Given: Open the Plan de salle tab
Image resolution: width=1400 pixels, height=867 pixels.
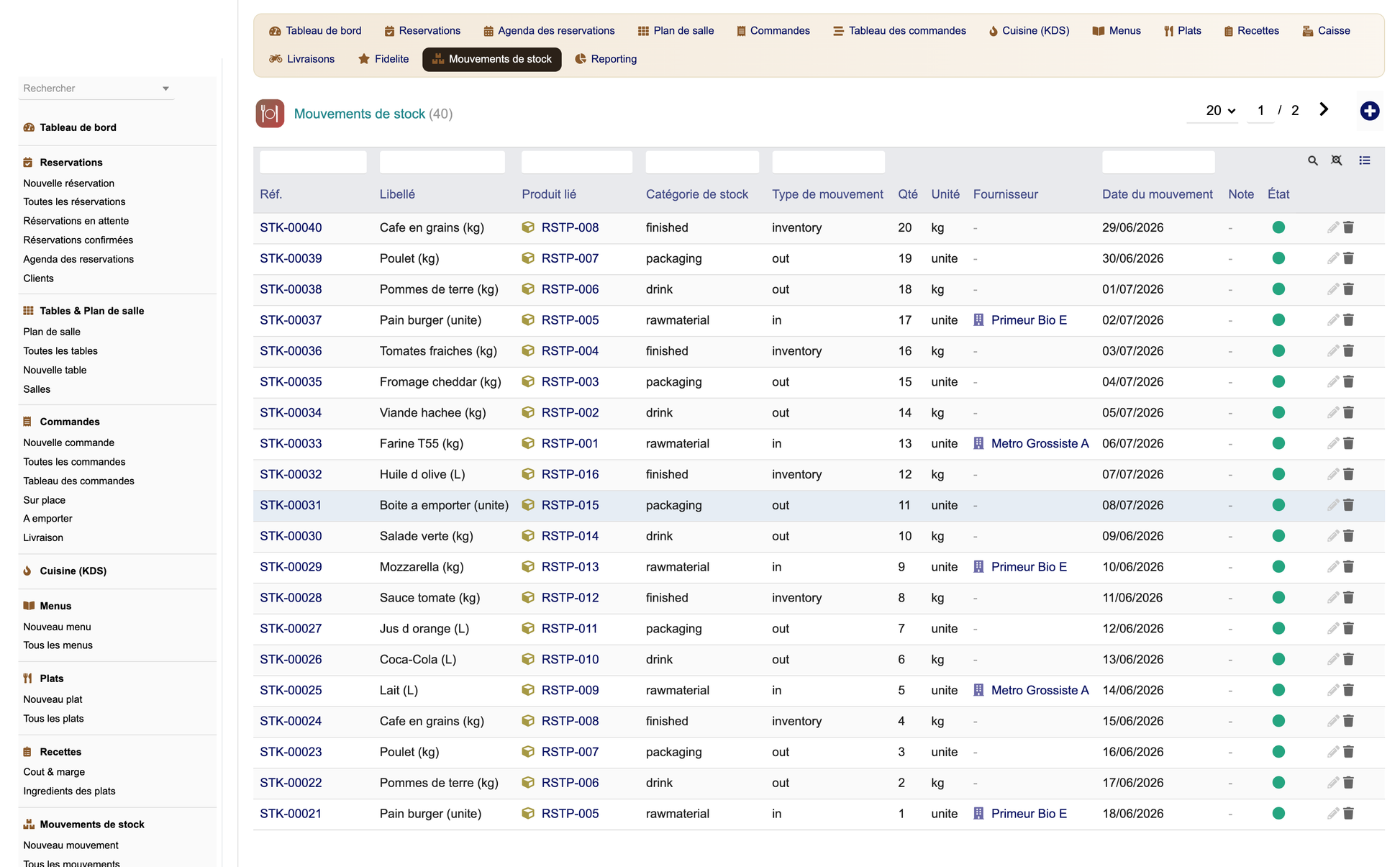Looking at the screenshot, I should tap(676, 31).
